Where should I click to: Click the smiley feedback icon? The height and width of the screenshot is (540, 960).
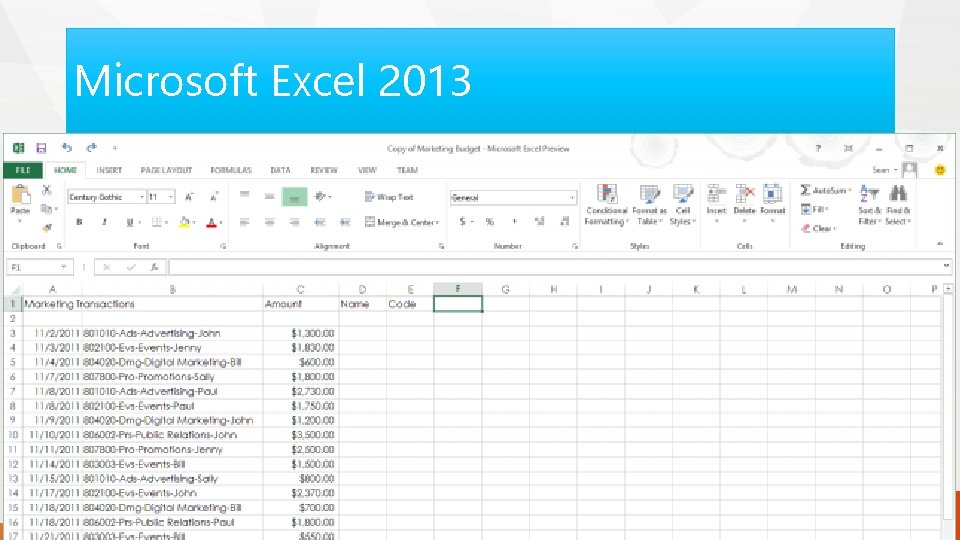point(940,170)
